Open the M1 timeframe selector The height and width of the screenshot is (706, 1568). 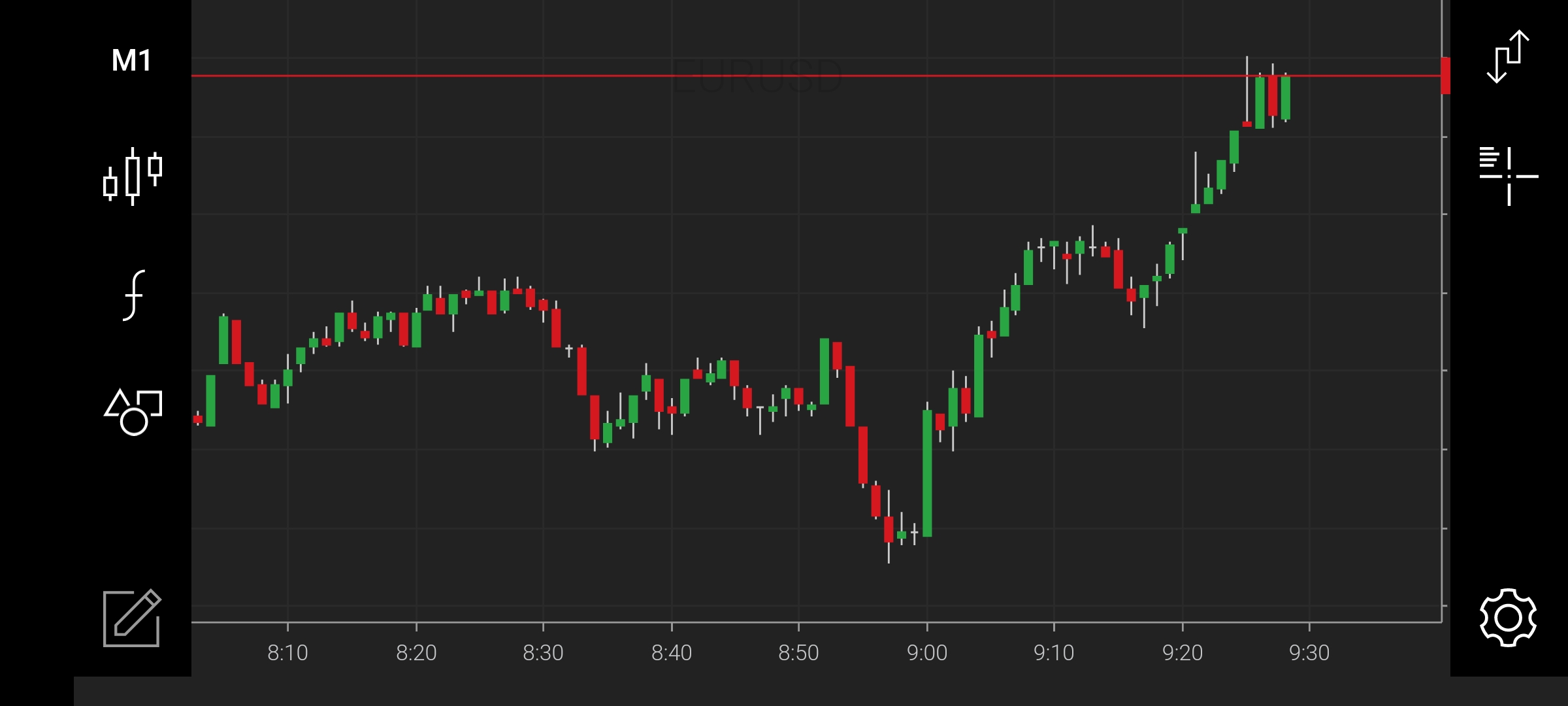[x=131, y=61]
